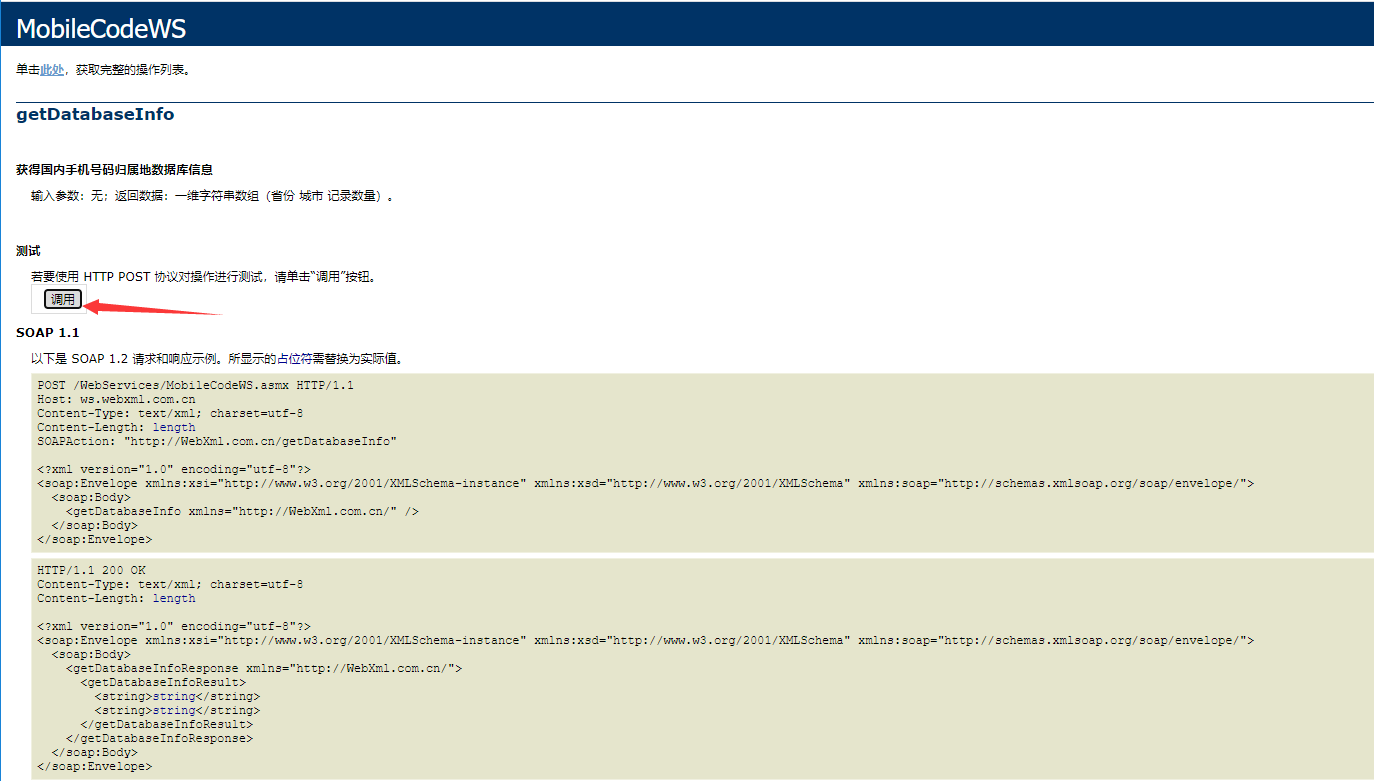
Task: Click the 调用 button to invoke getDatabaseInfo
Action: tap(62, 298)
